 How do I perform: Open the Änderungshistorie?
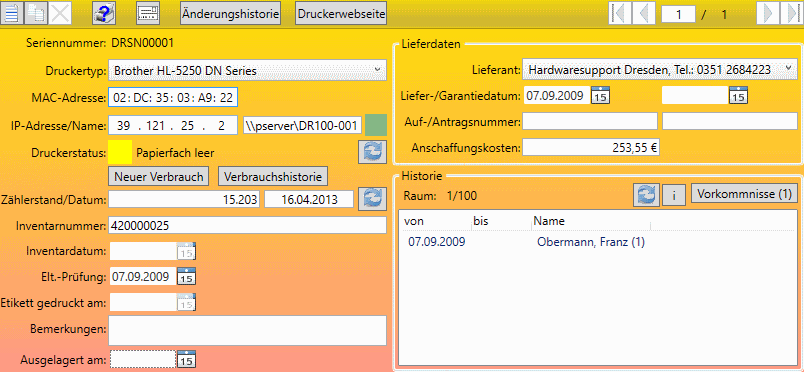(231, 14)
